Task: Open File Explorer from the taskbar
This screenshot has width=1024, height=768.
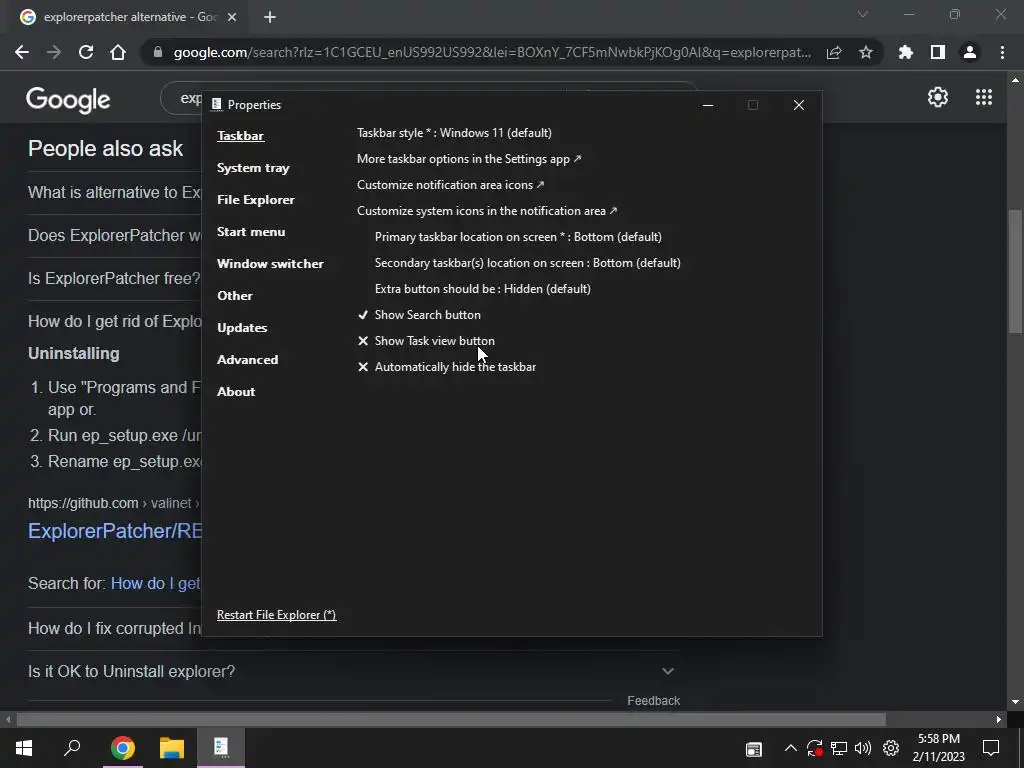Action: point(172,748)
